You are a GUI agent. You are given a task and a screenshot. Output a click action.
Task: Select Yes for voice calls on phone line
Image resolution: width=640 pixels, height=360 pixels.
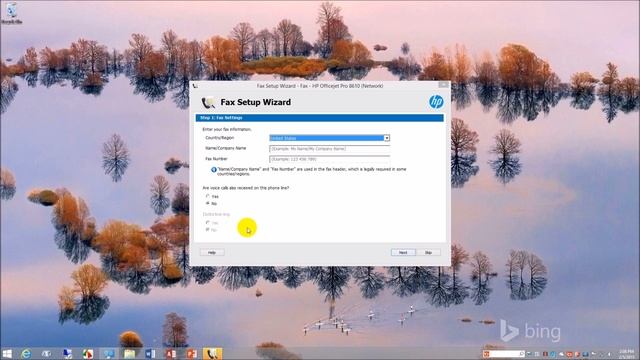tap(208, 196)
